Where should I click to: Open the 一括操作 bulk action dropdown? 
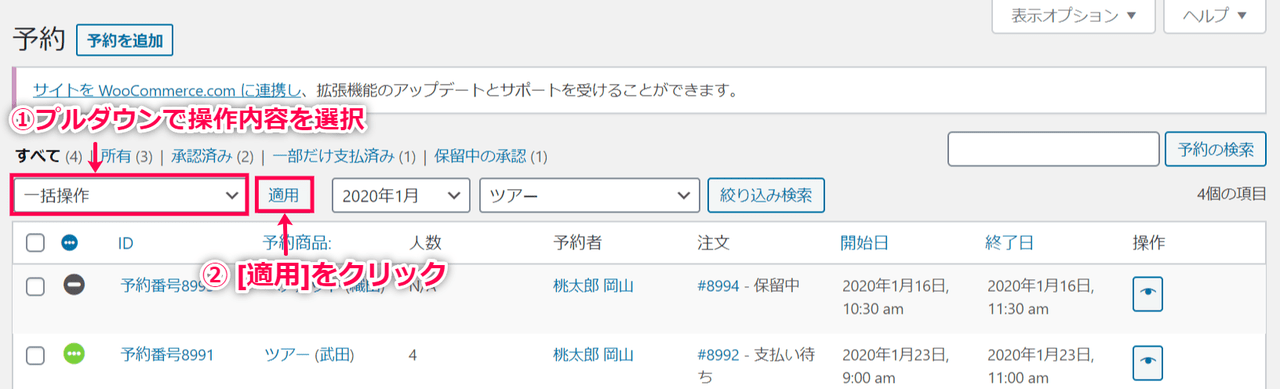129,195
